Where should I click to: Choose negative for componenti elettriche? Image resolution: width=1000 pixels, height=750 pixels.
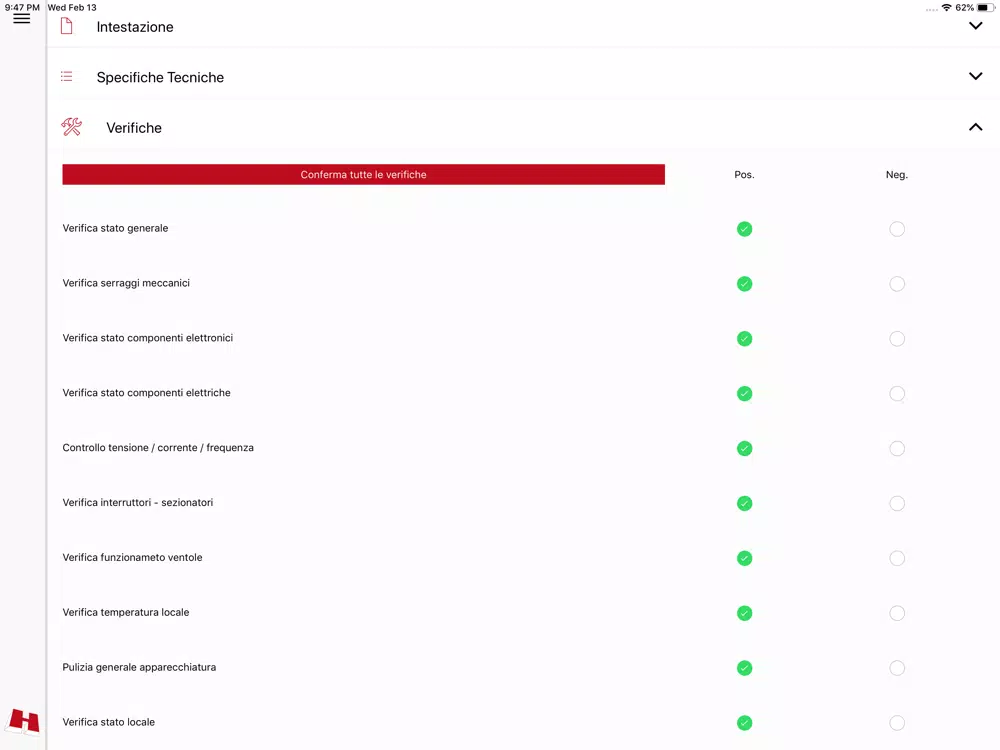pyautogui.click(x=897, y=393)
